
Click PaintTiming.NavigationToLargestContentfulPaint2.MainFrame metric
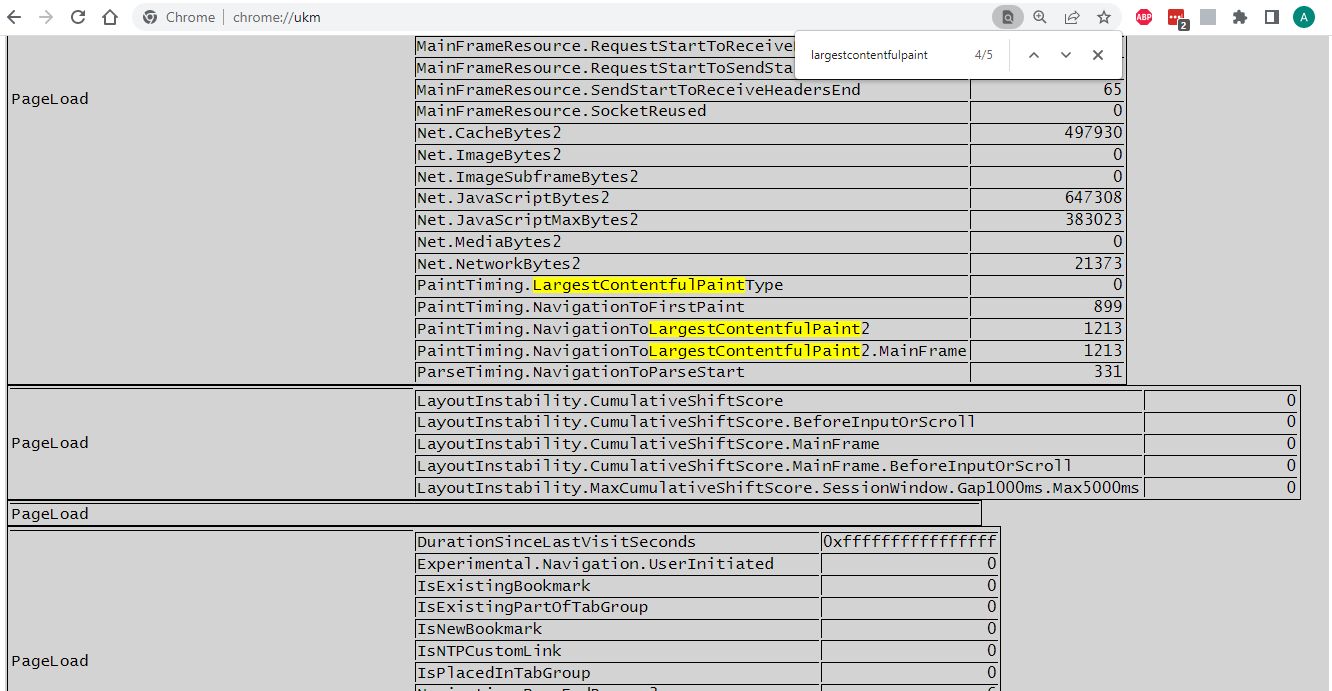click(691, 351)
